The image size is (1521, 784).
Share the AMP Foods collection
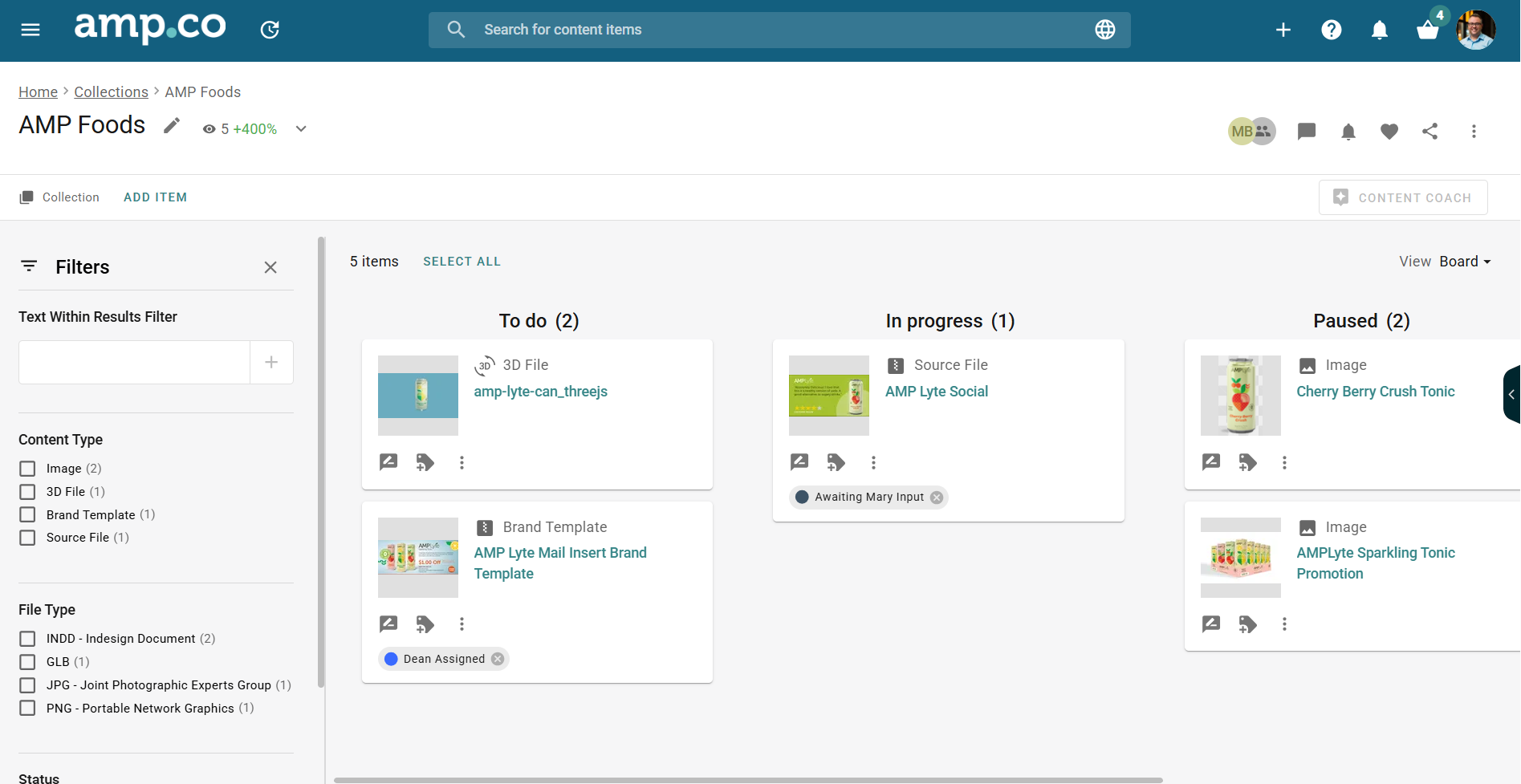click(1430, 131)
